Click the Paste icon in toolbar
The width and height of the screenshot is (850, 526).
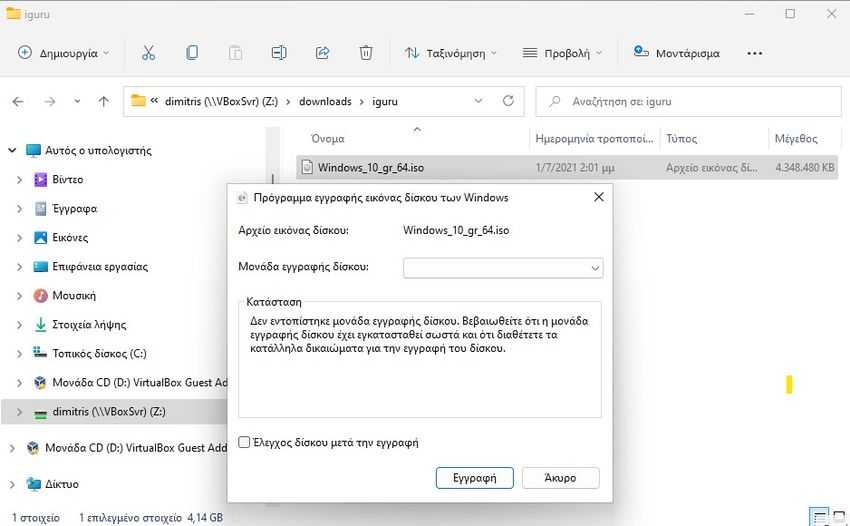(x=235, y=53)
